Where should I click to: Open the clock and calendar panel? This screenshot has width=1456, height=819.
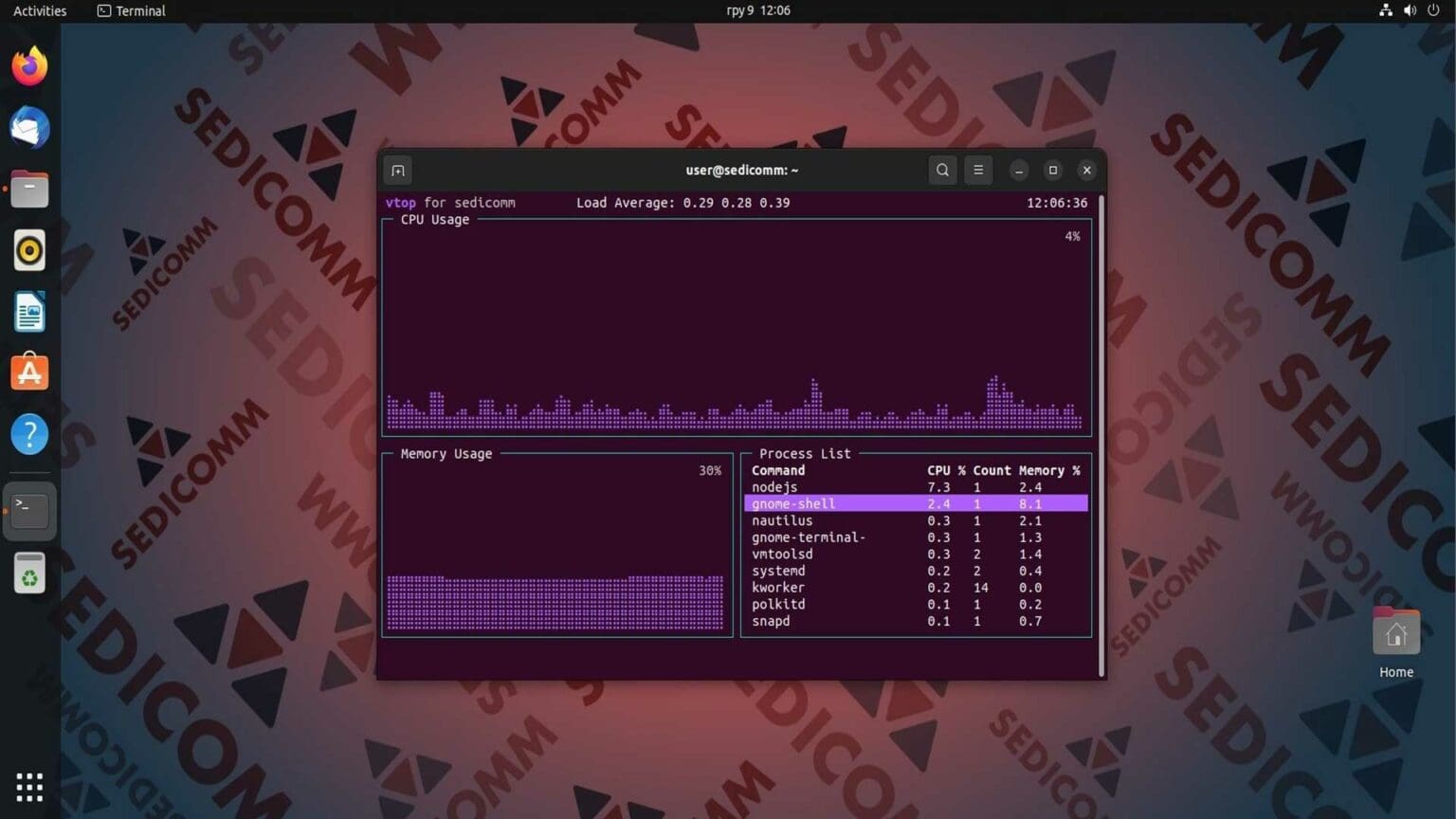point(758,10)
